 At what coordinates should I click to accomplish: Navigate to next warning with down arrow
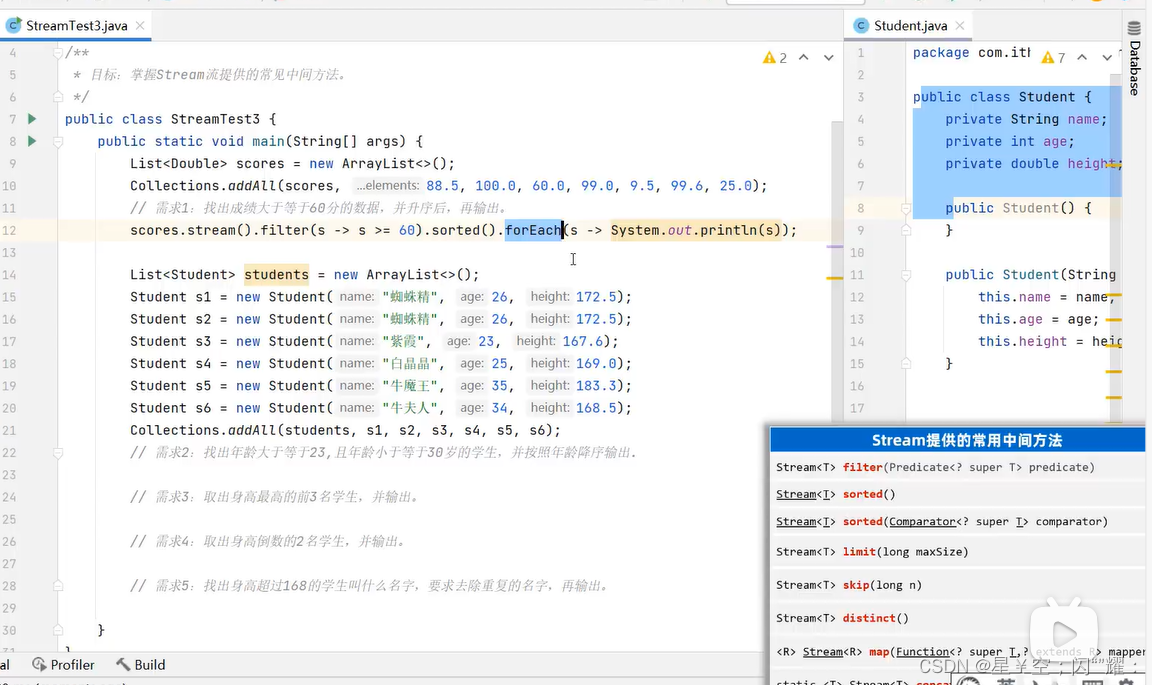click(828, 57)
